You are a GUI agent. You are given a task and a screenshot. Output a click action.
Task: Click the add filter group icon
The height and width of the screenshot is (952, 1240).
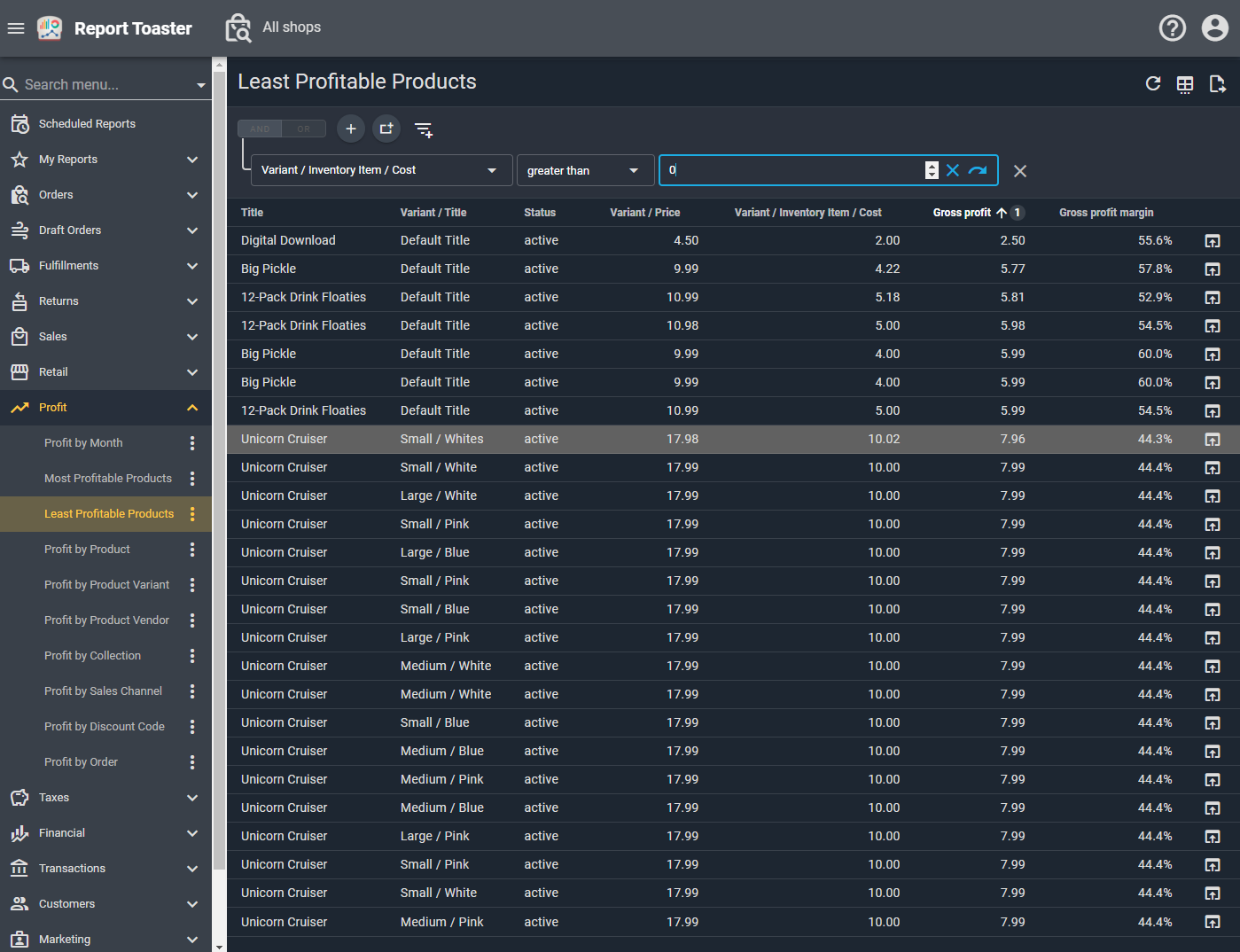point(386,129)
